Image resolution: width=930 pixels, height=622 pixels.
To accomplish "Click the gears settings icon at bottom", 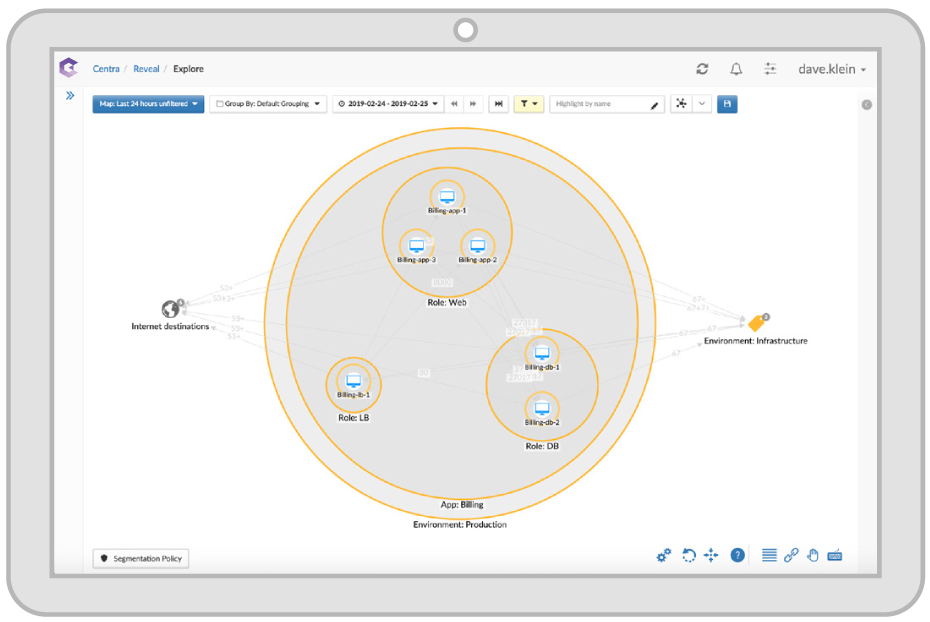I will [x=663, y=555].
